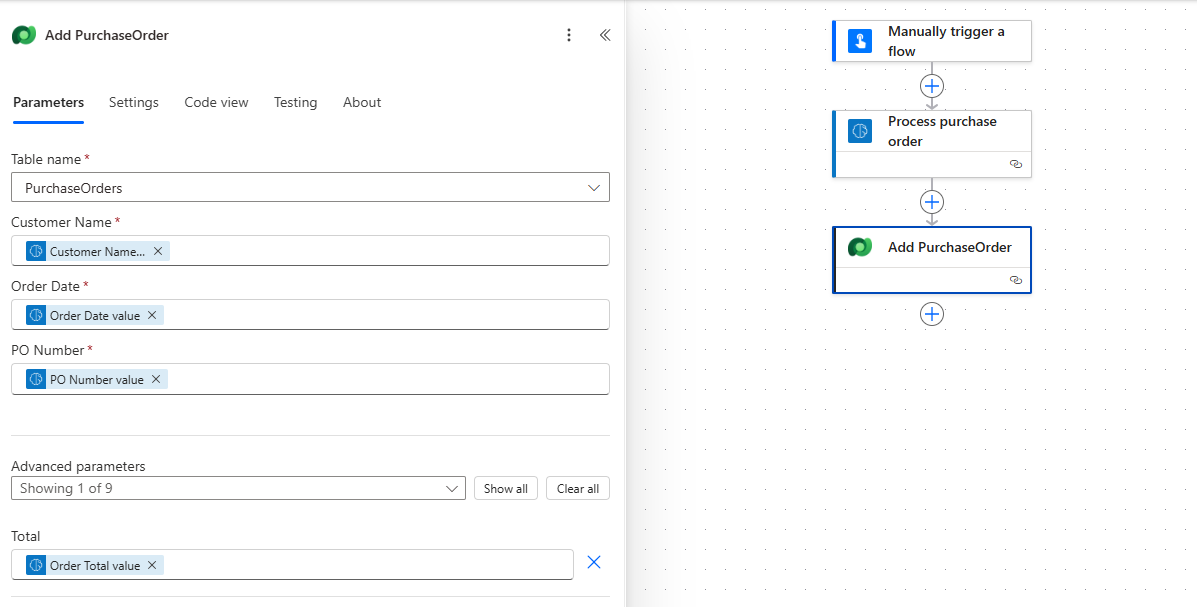
Task: Click the Process purchase order action icon
Action: [860, 130]
